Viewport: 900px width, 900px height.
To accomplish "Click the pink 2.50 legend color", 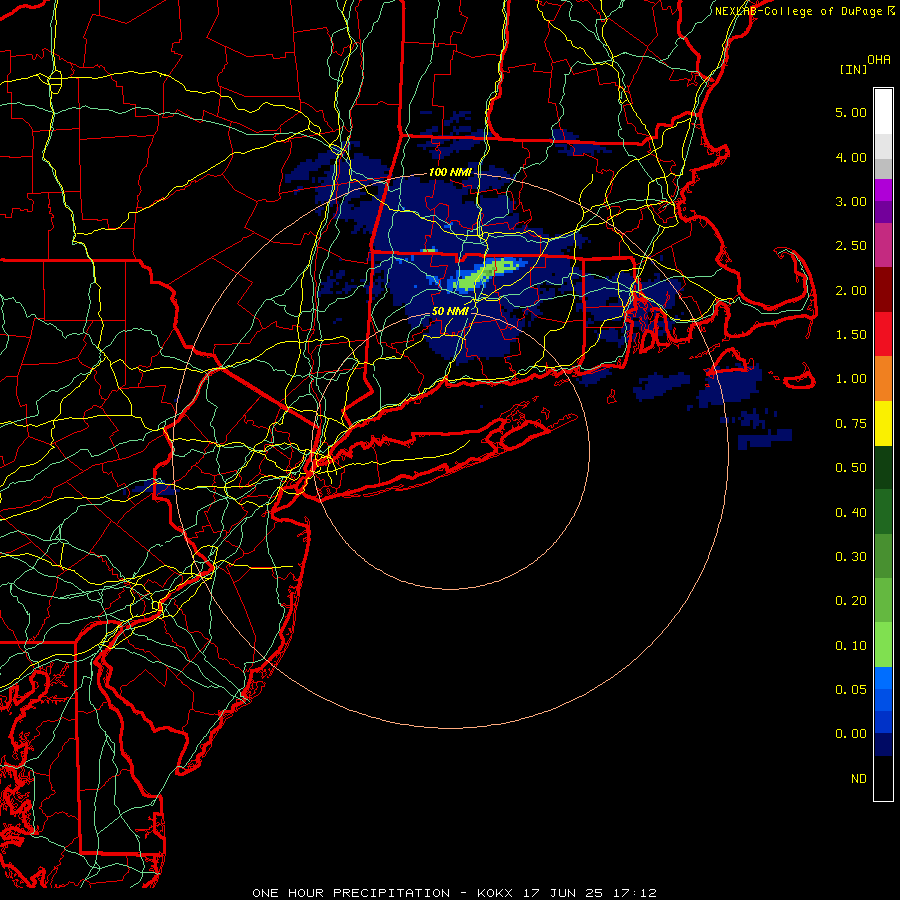I will coord(883,245).
